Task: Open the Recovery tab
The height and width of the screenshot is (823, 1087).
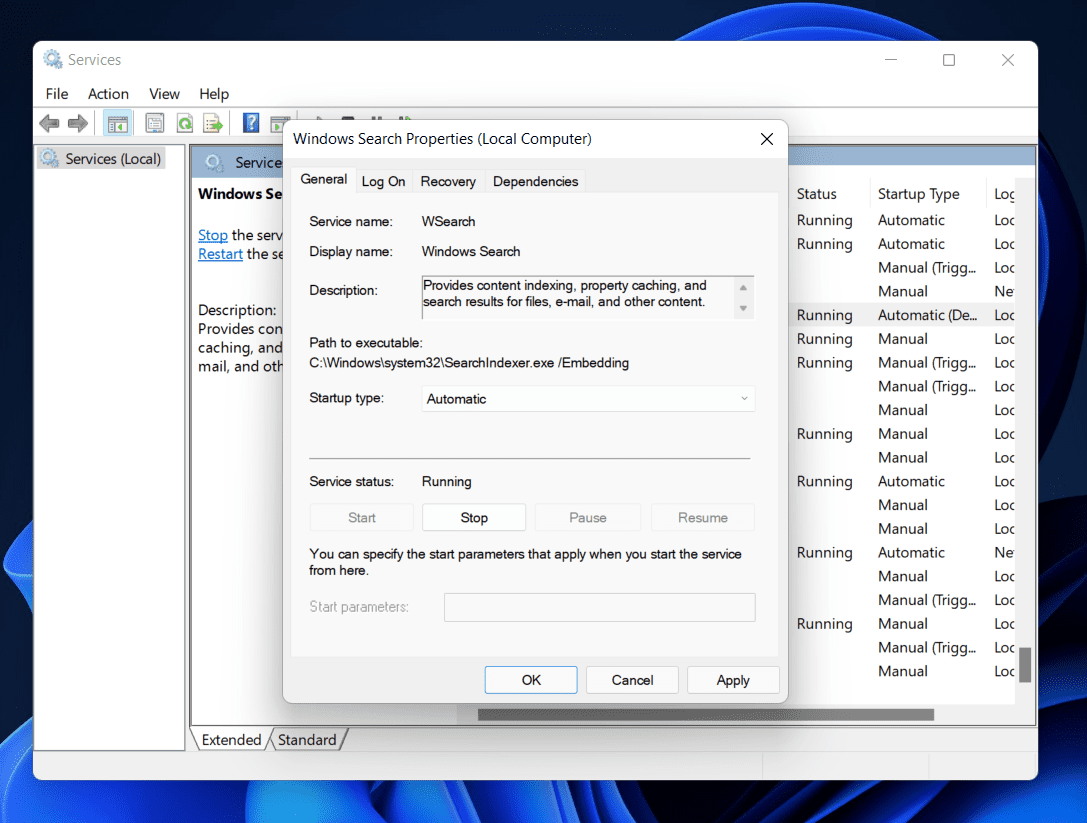Action: point(448,181)
